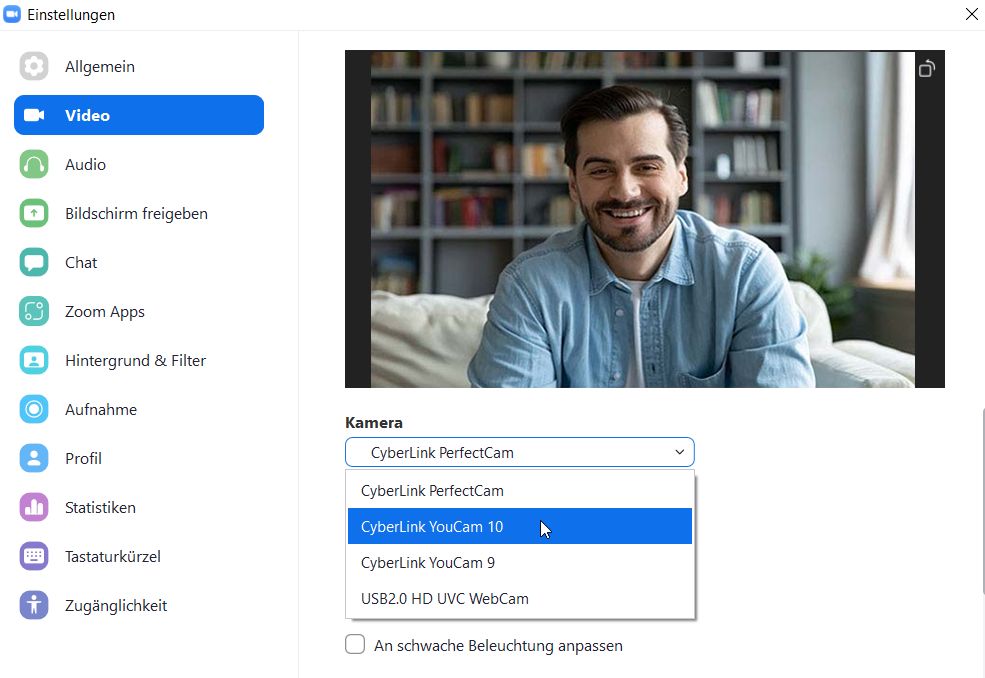
Task: Open Profil settings
Action: pos(139,458)
